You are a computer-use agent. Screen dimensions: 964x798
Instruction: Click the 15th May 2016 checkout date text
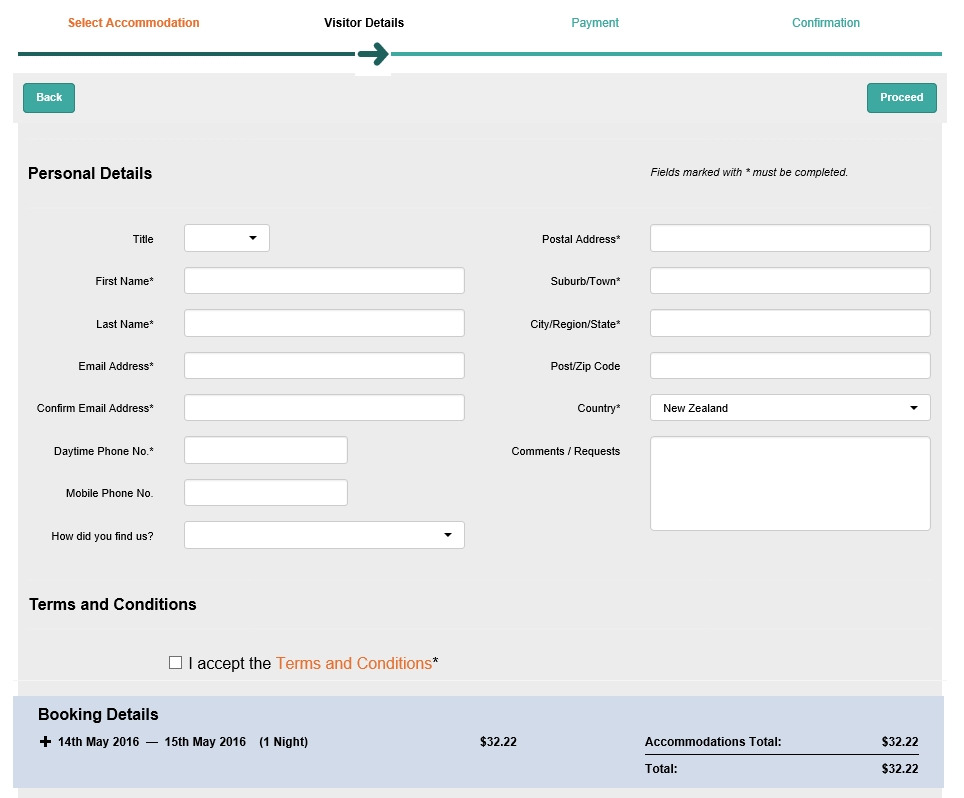[205, 741]
